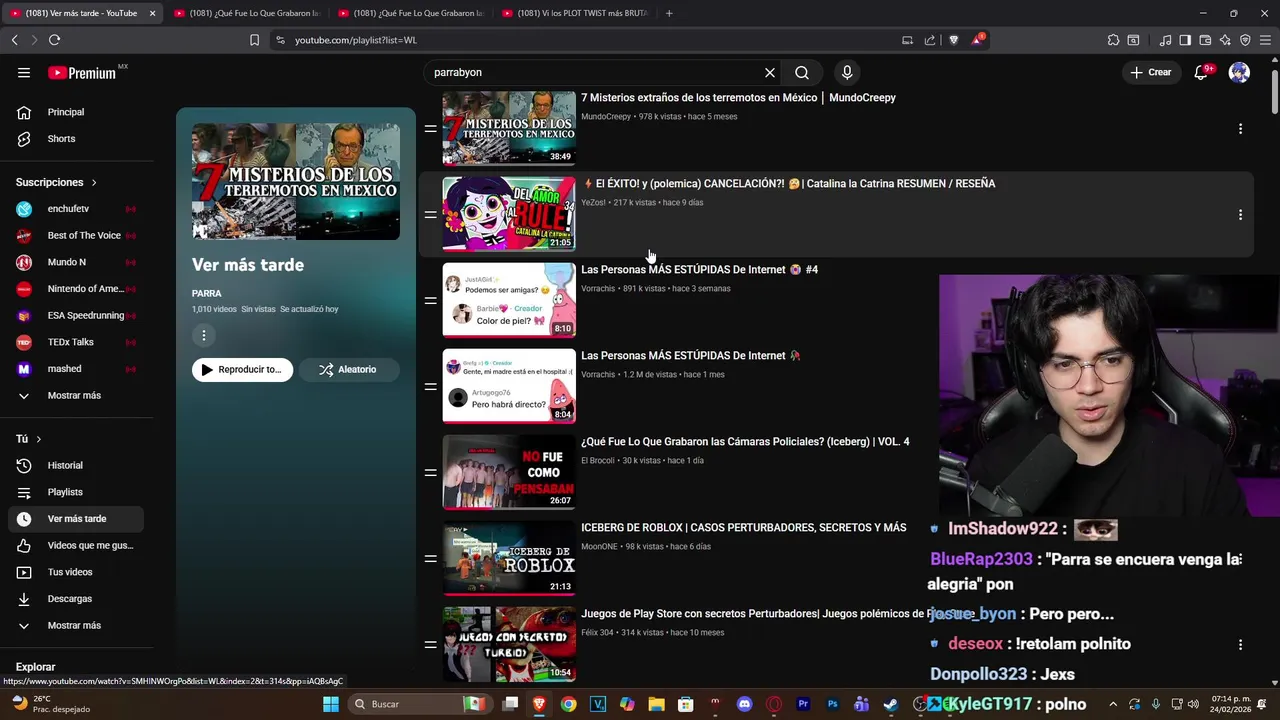1280x720 pixels.
Task: Open 8:04 Personas MÁS ESTÚPIDAS thumbnail
Action: pyautogui.click(x=509, y=386)
